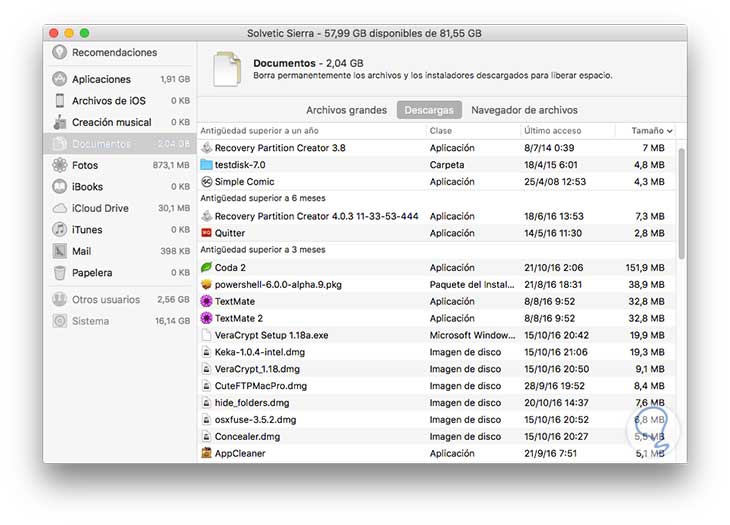730x525 pixels.
Task: Click the Papelera trash can icon
Action: point(60,273)
